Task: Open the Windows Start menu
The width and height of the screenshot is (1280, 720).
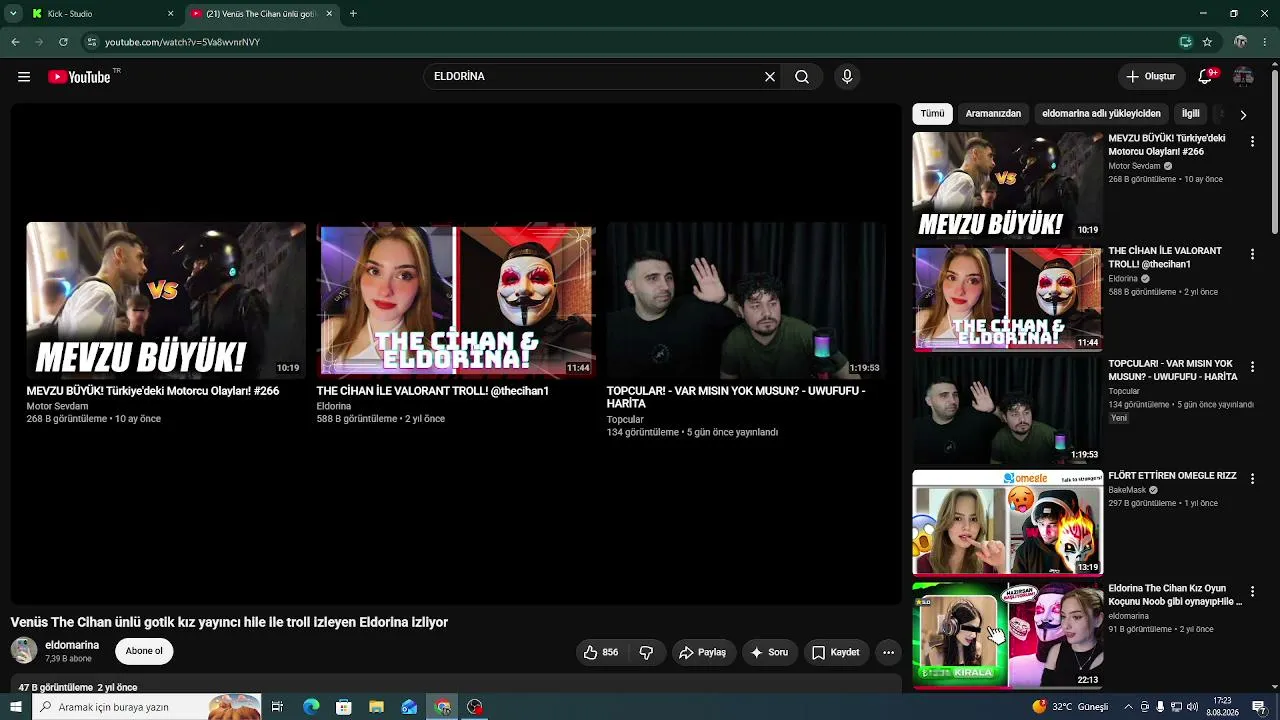Action: (15, 707)
